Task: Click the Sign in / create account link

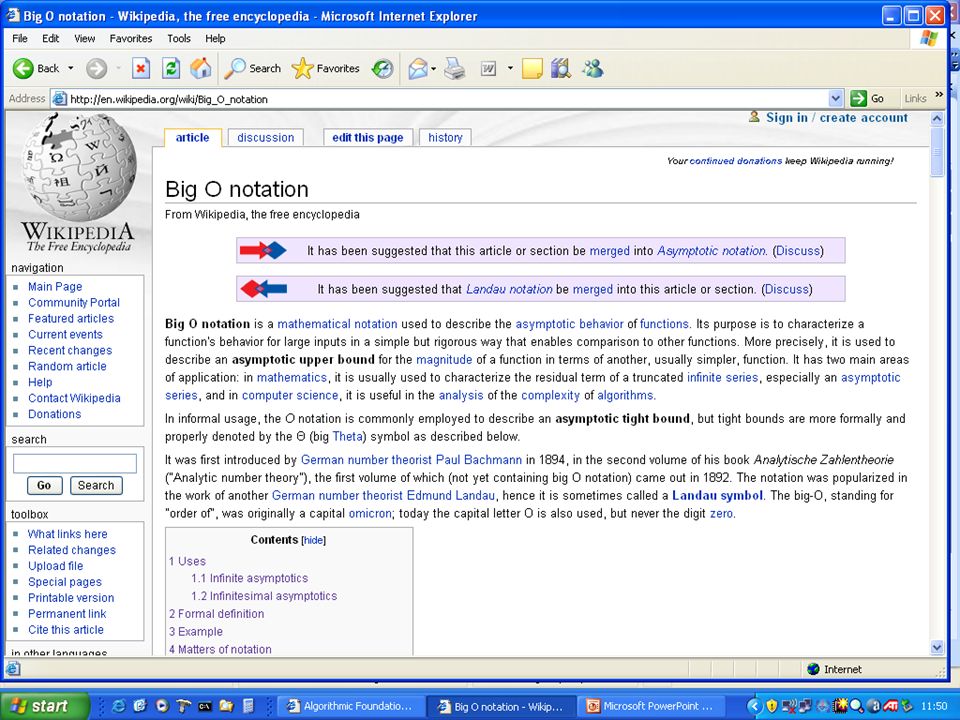Action: (837, 118)
